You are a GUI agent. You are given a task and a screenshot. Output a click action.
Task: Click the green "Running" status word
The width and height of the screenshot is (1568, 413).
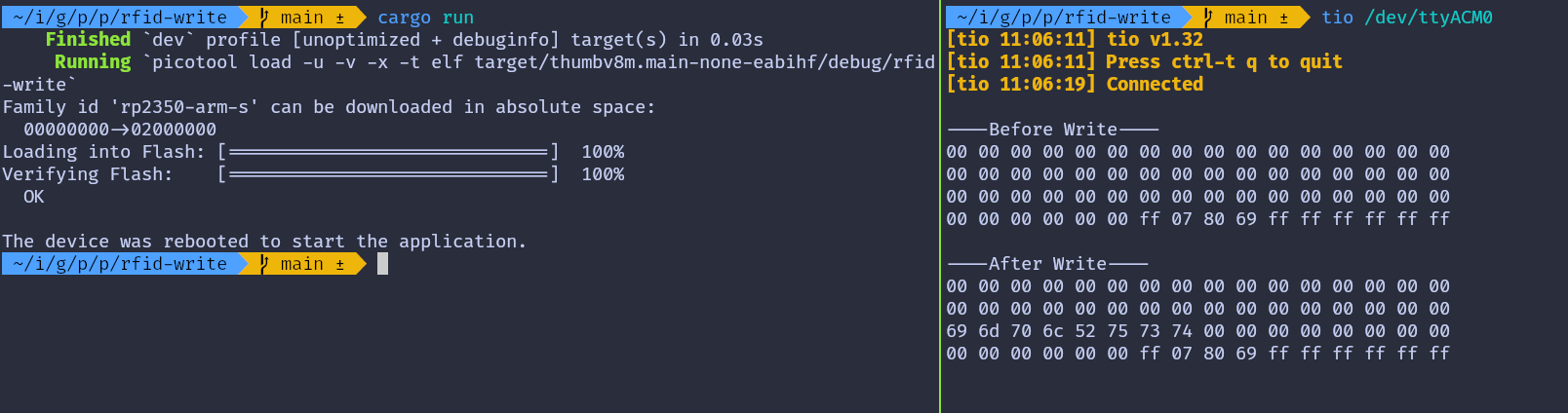click(93, 62)
